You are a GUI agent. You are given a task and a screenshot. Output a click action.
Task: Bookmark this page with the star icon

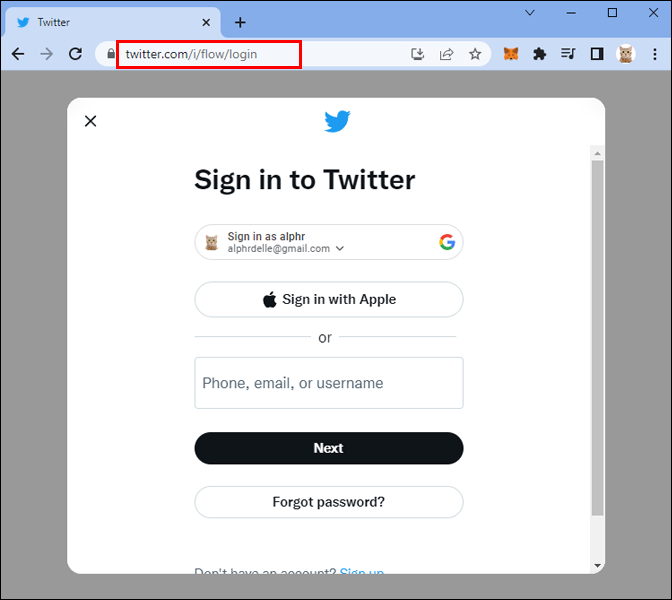click(x=475, y=54)
